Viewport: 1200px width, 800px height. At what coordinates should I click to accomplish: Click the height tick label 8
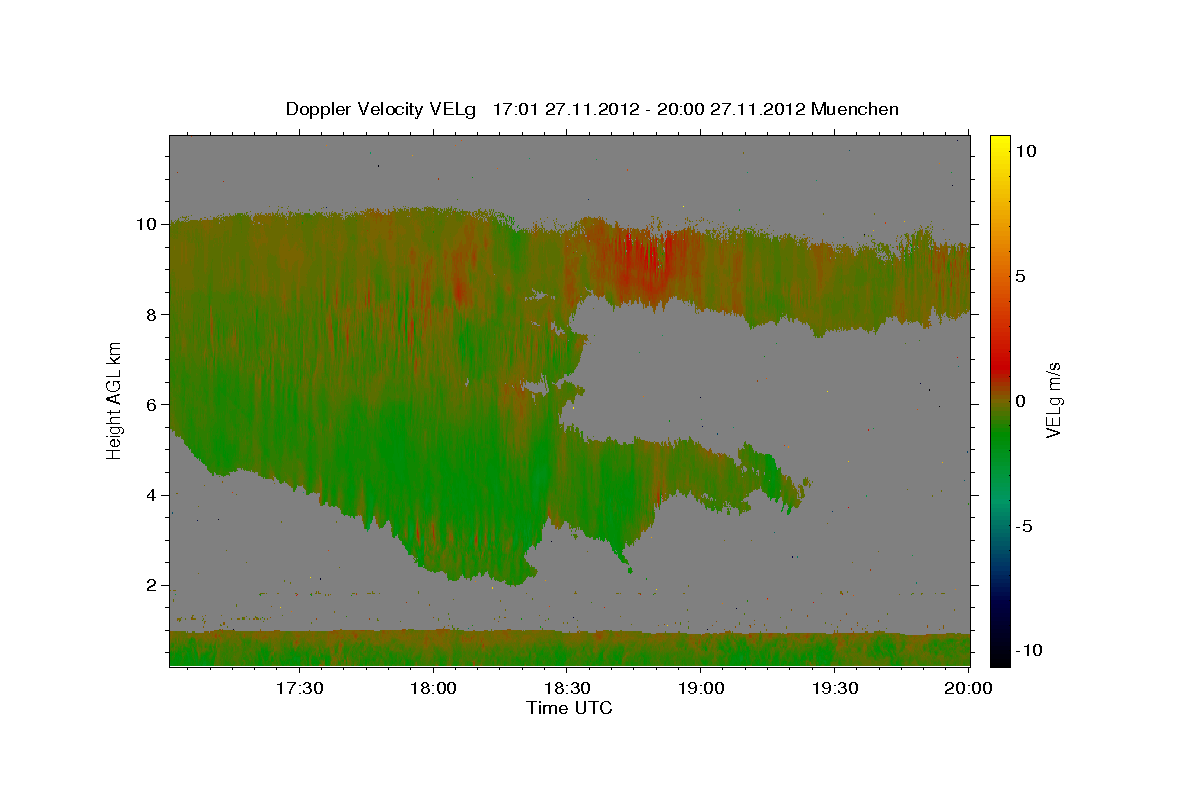(152, 314)
